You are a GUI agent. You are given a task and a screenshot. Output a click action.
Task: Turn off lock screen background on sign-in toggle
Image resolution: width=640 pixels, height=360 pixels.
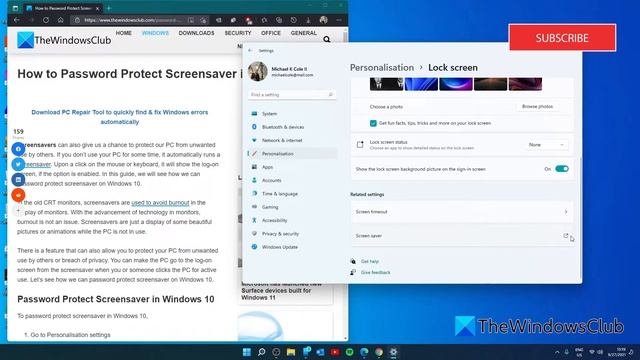click(562, 169)
